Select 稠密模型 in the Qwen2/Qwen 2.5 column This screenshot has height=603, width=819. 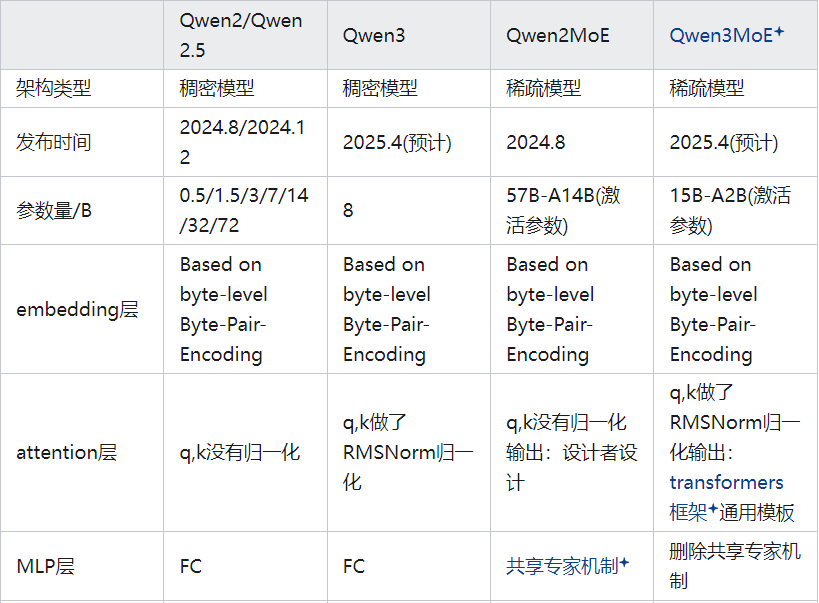217,88
